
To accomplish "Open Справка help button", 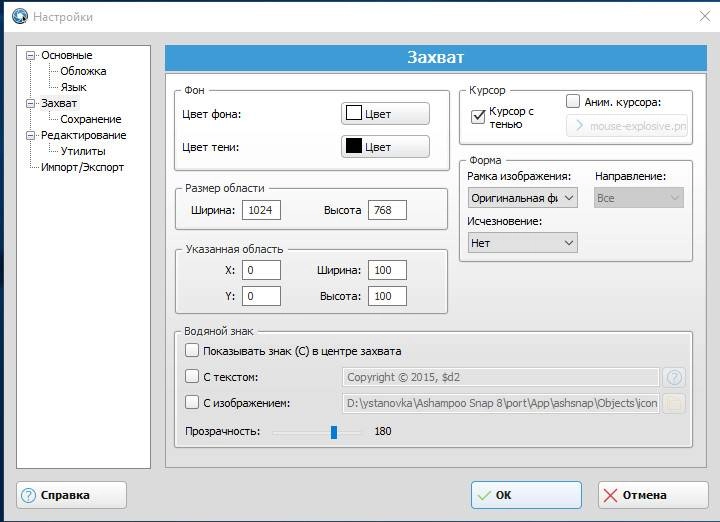I will tap(72, 495).
